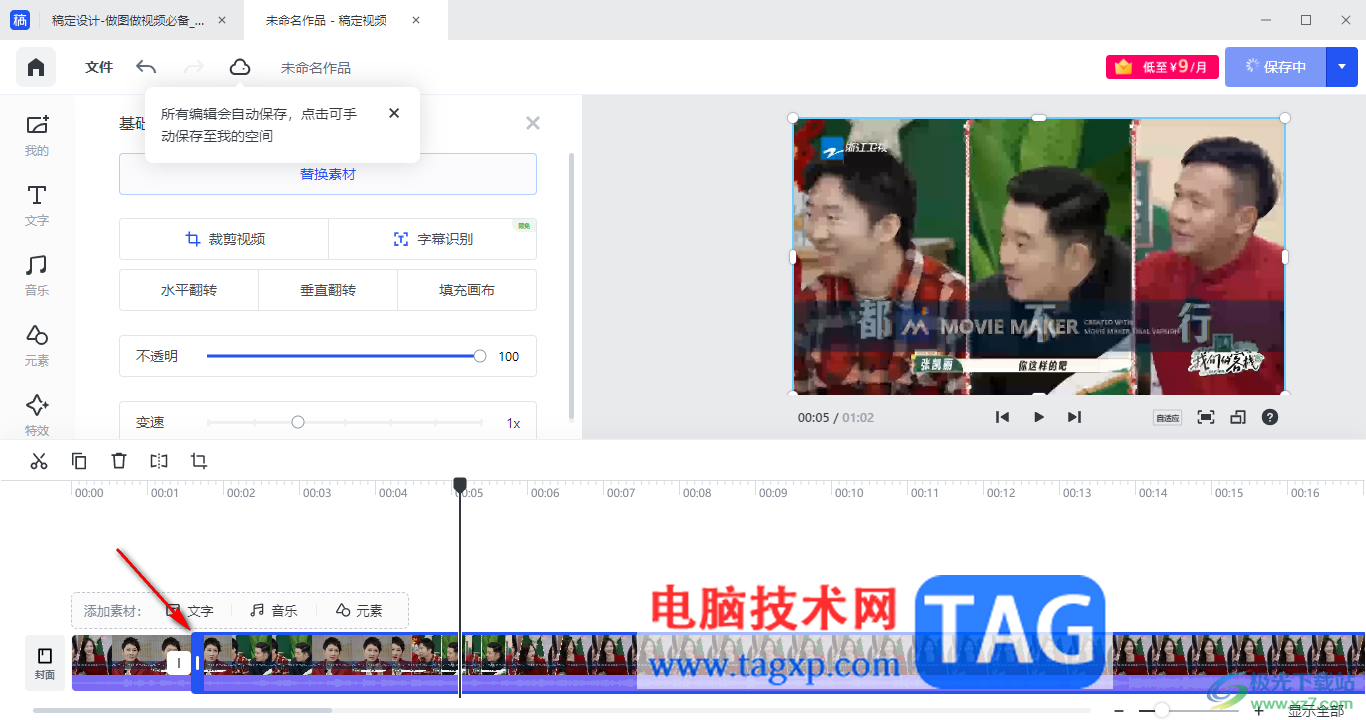Viewport: 1366px width, 720px height.
Task: Dismiss the auto-save tooltip
Action: tap(394, 113)
